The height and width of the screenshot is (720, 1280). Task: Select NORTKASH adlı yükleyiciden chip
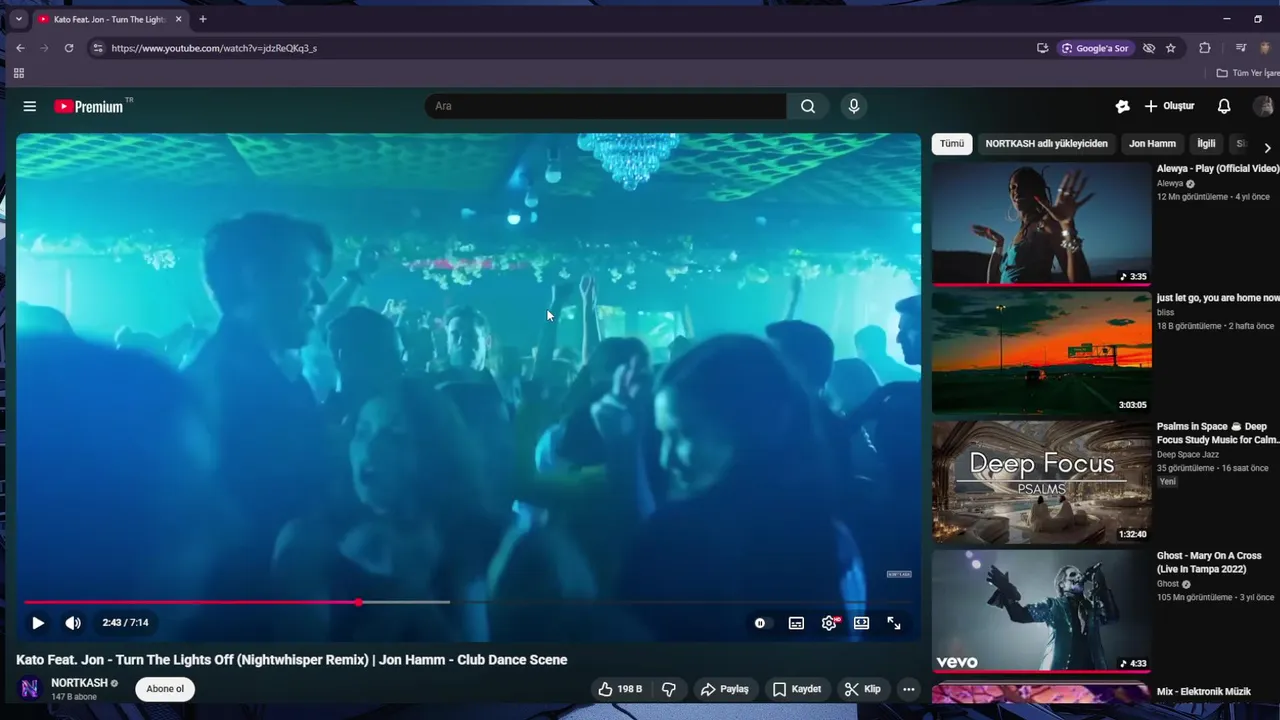1046,144
